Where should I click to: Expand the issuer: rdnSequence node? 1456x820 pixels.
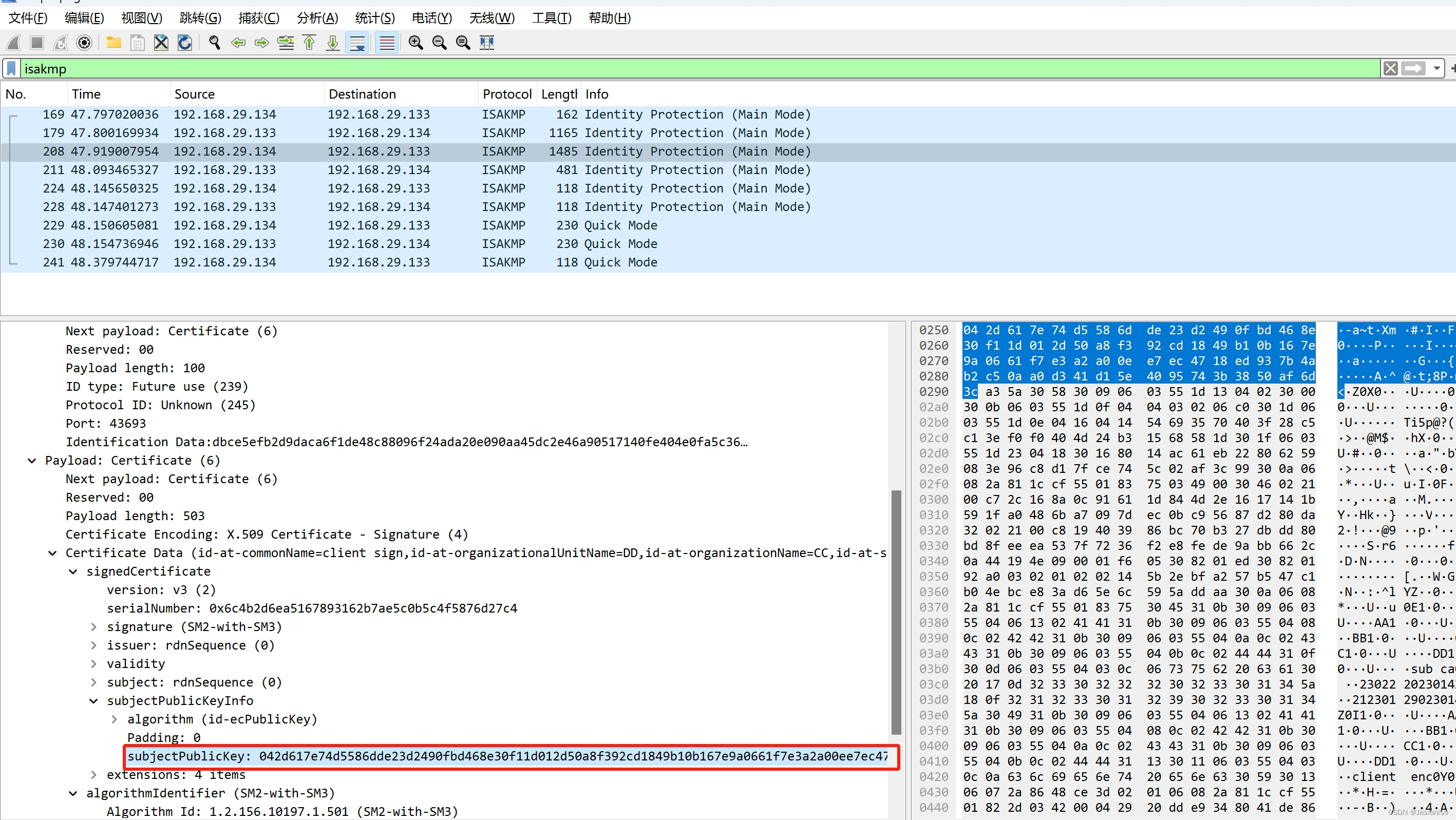94,645
